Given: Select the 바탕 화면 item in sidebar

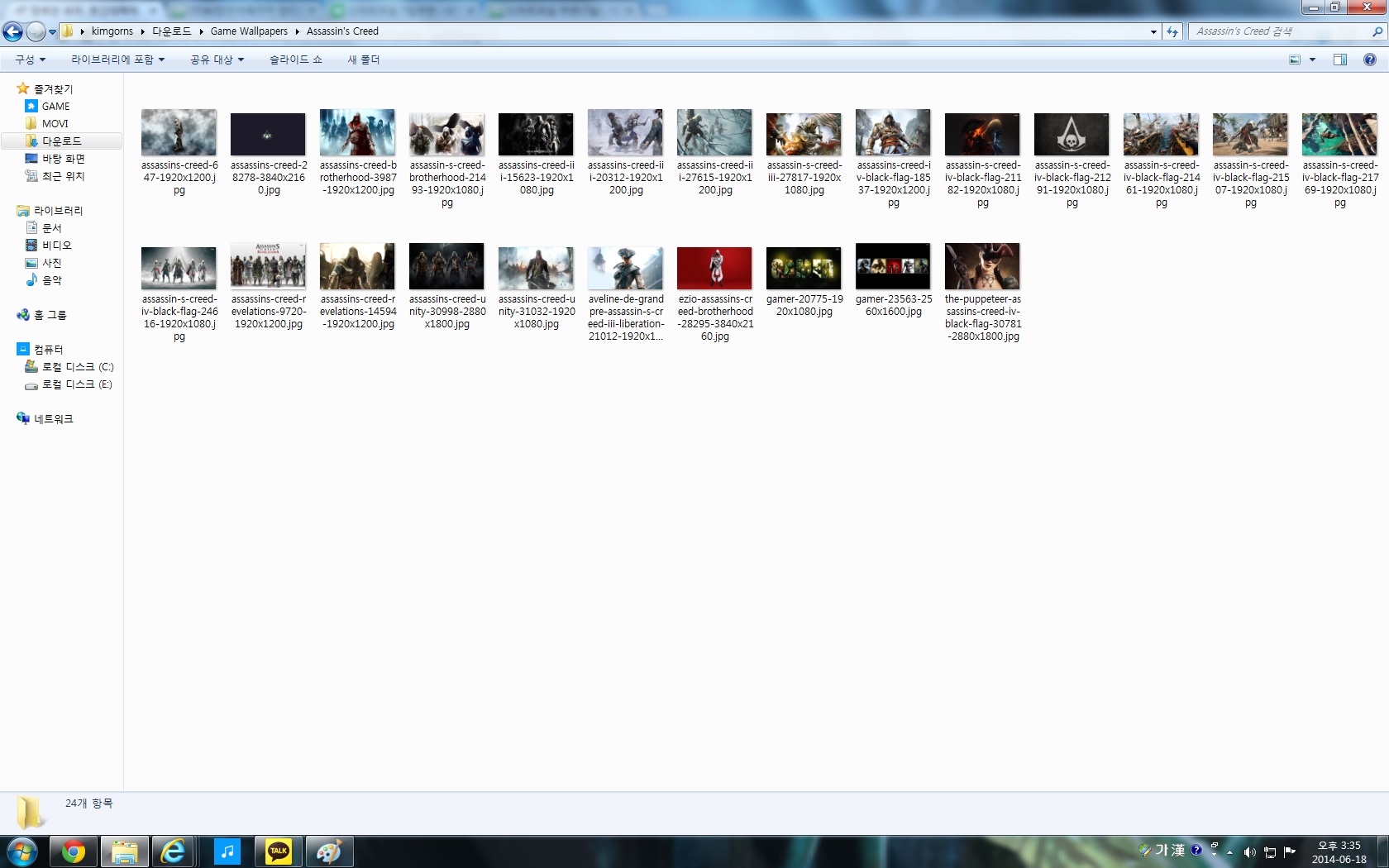Looking at the screenshot, I should [x=63, y=159].
